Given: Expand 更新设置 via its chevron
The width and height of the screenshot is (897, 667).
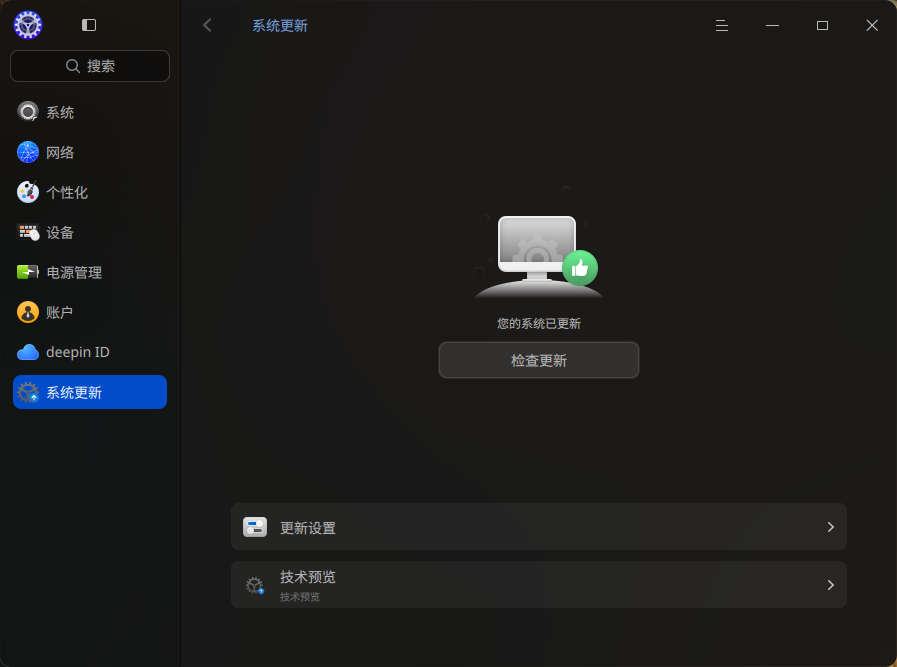Looking at the screenshot, I should point(831,527).
